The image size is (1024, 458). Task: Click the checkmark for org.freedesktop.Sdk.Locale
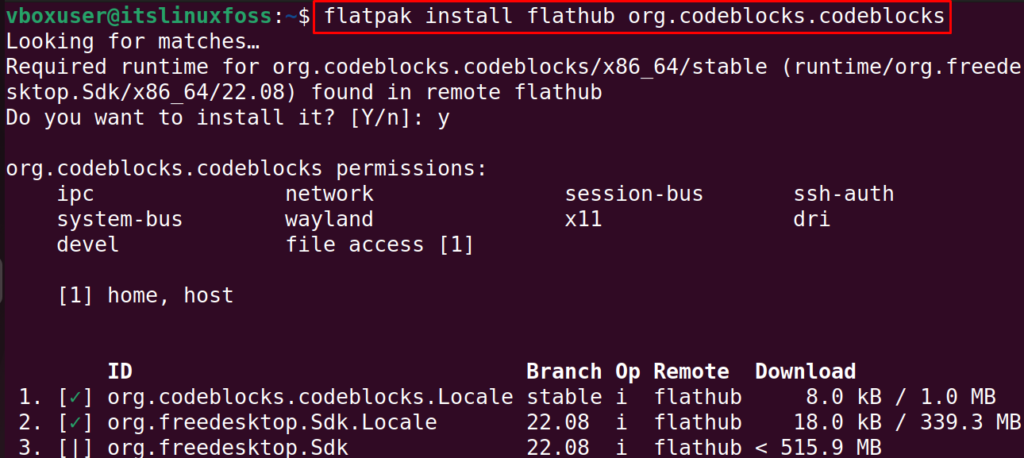(x=76, y=422)
